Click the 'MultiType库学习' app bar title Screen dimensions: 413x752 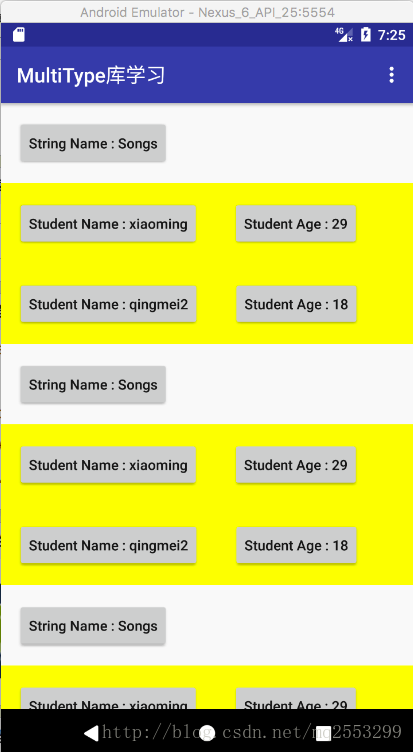(91, 76)
